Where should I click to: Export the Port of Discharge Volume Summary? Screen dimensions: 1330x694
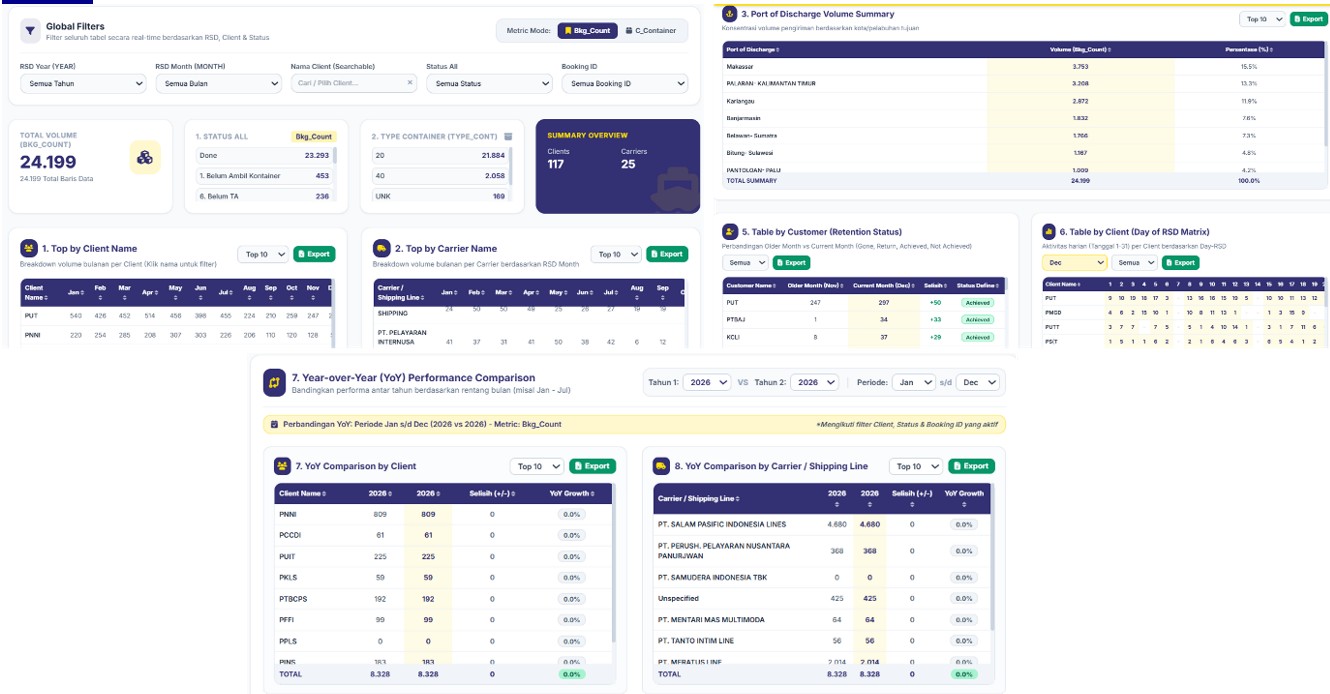point(1308,19)
